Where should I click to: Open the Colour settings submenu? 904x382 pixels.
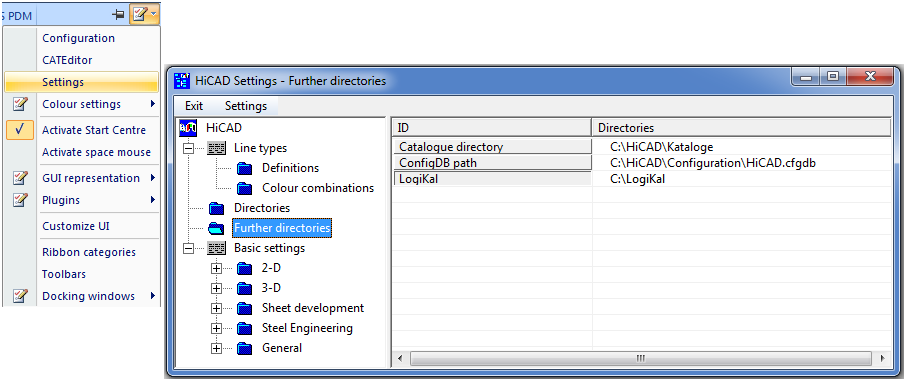click(x=81, y=104)
